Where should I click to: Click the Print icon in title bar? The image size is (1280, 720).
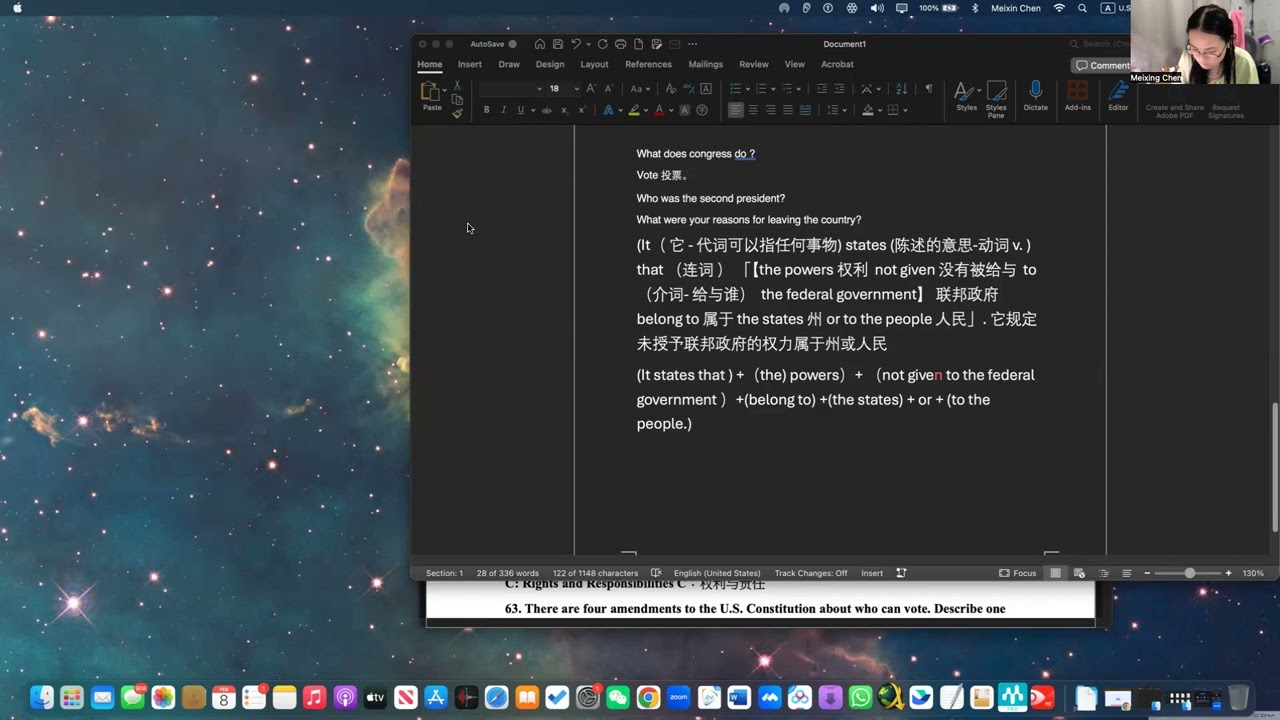tap(620, 44)
